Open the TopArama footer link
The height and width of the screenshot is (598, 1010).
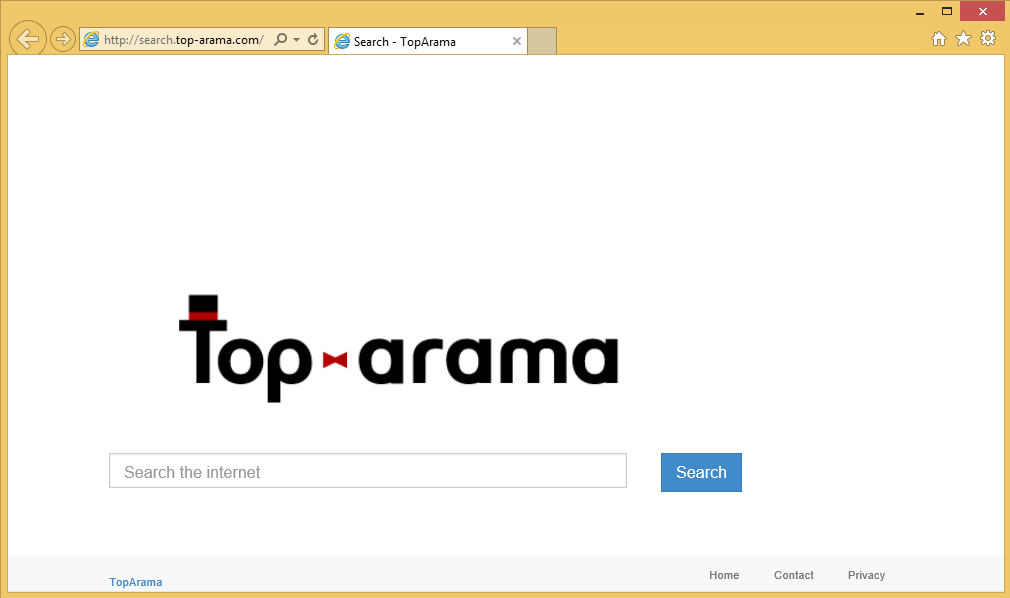[x=135, y=582]
